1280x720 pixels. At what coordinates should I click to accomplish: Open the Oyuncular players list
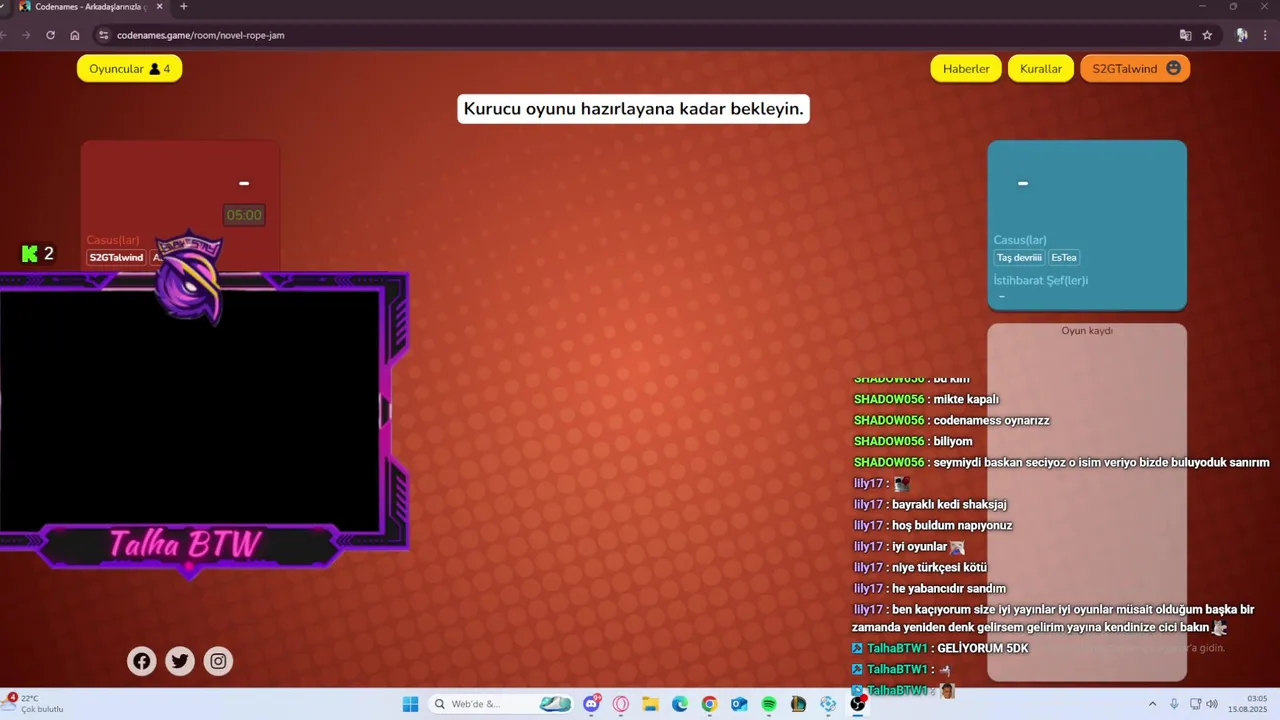pyautogui.click(x=130, y=69)
